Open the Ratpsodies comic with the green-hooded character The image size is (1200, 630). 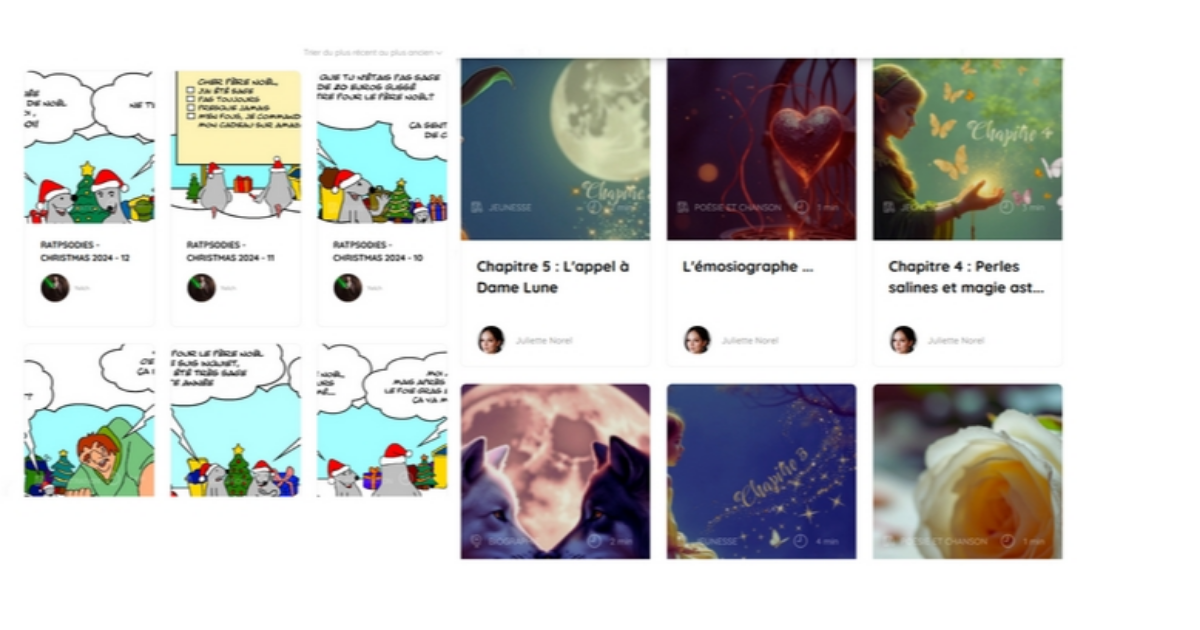pyautogui.click(x=90, y=420)
